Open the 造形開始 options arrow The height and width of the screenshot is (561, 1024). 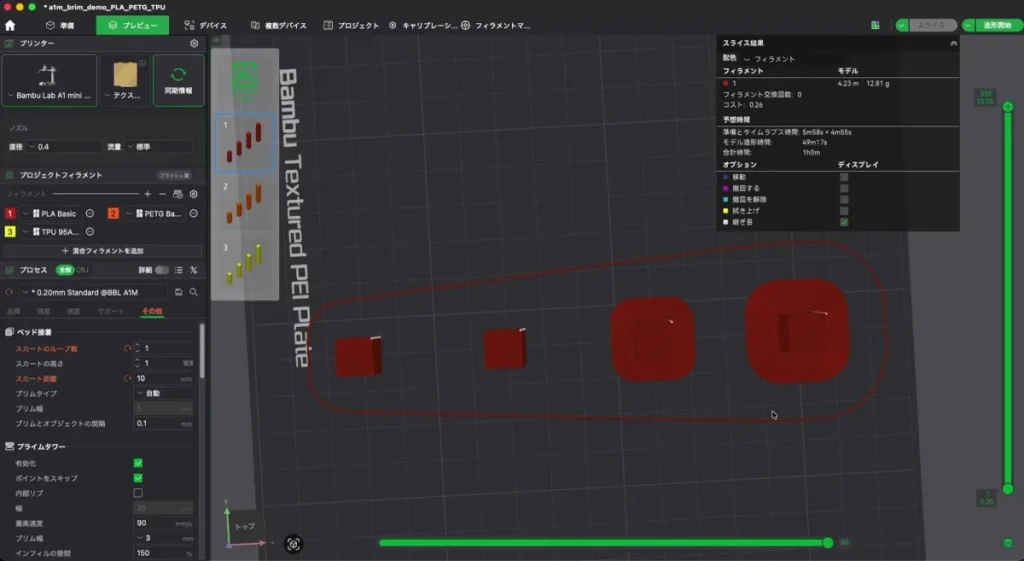(x=968, y=25)
